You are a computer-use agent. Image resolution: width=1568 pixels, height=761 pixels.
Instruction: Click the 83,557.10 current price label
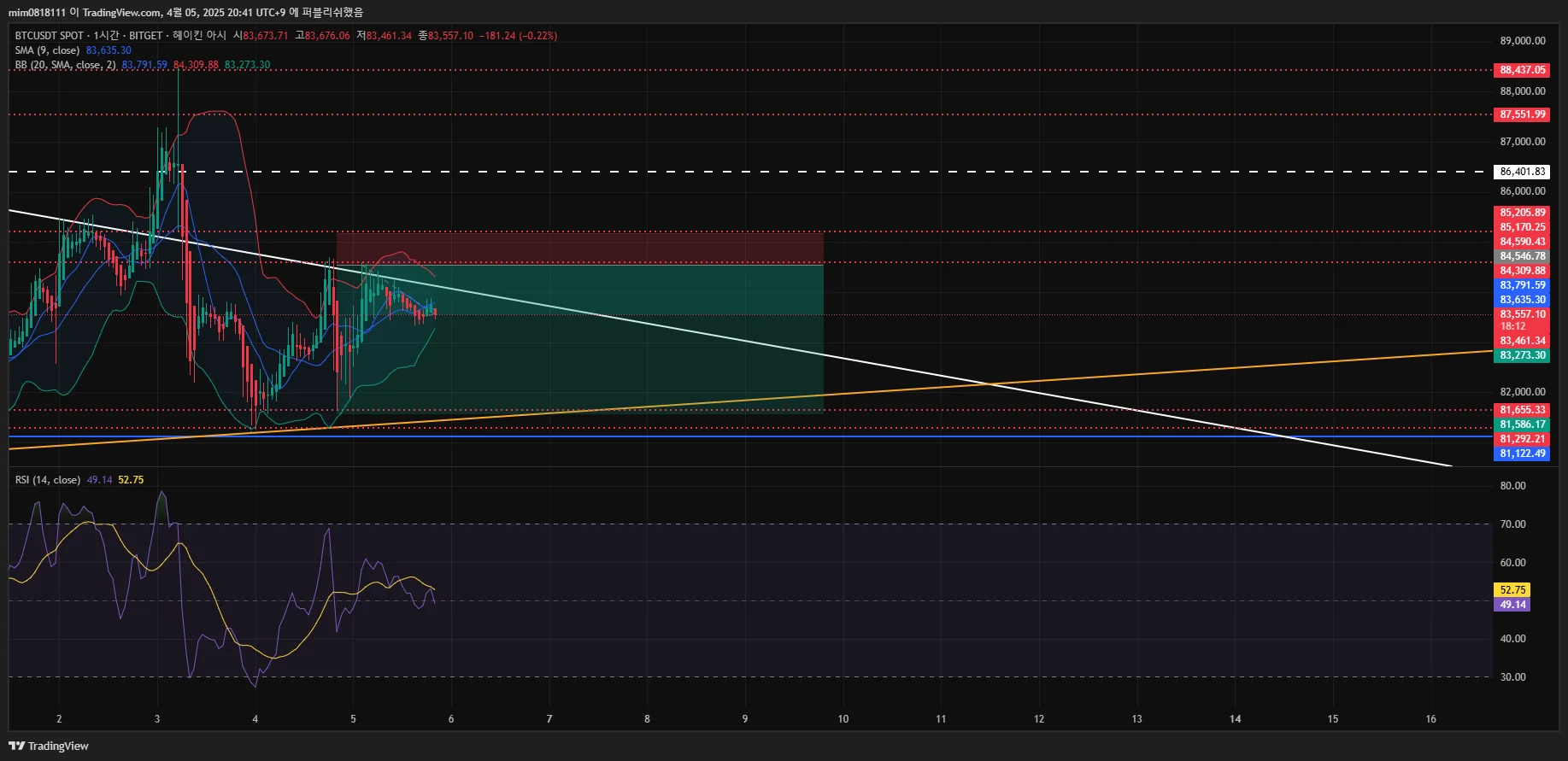click(x=1522, y=314)
